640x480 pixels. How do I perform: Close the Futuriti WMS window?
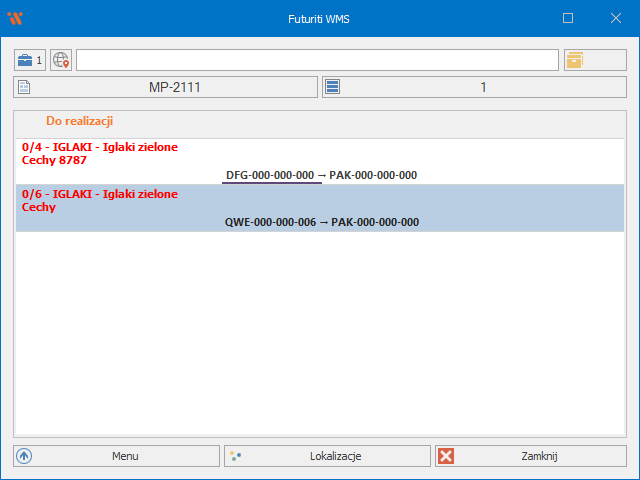615,18
